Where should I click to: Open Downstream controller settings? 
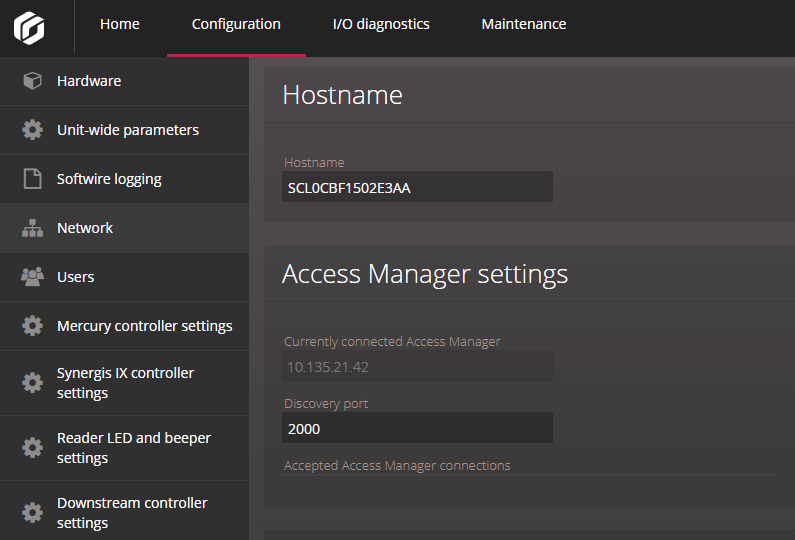(x=124, y=511)
